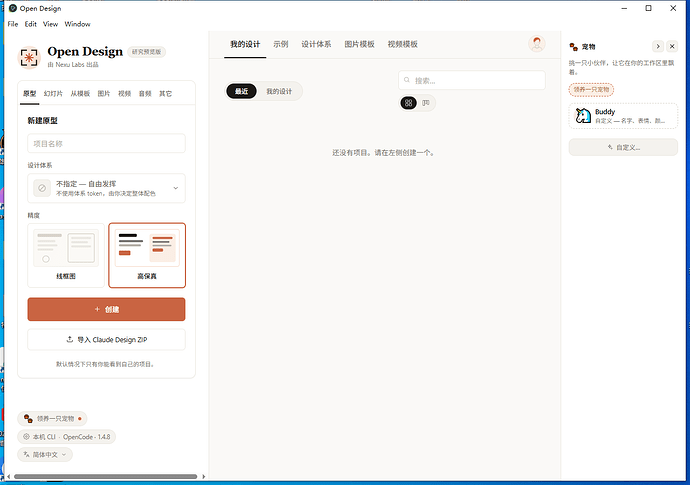
Task: Select the 线框图 wireframe fidelity option
Action: 66,255
